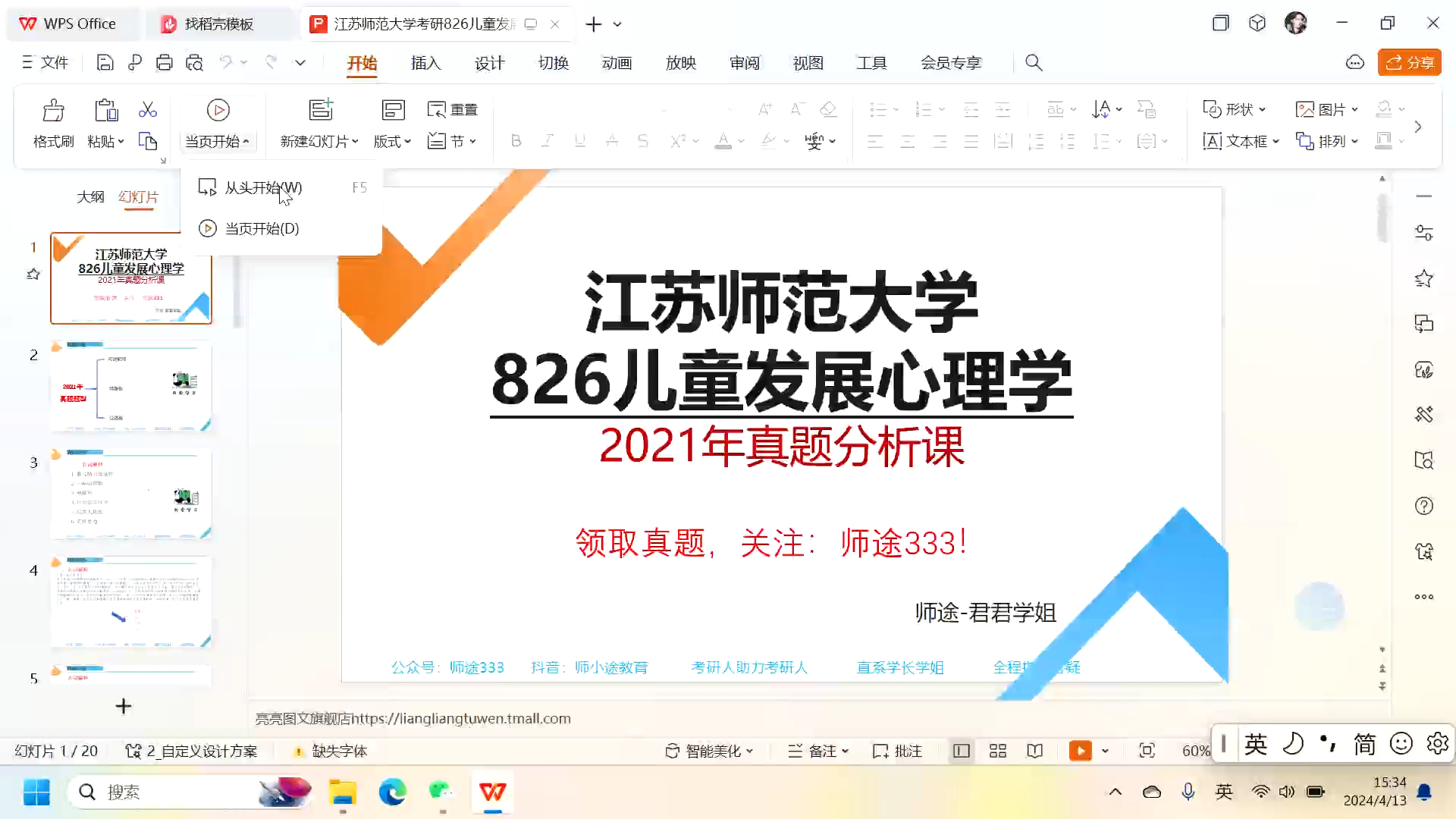The height and width of the screenshot is (819, 1456).
Task: Switch to slide sorter grid view
Action: click(998, 751)
